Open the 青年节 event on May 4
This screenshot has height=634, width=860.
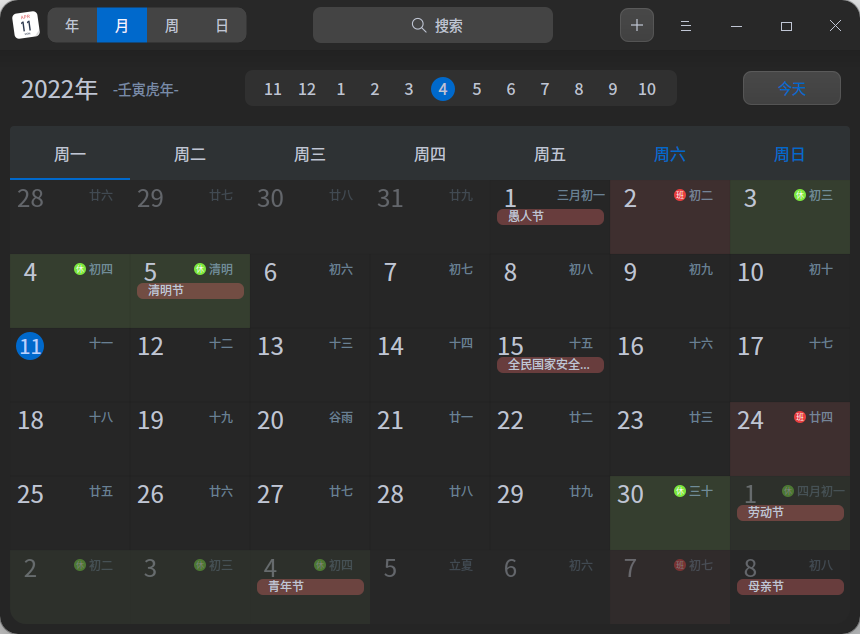(310, 587)
